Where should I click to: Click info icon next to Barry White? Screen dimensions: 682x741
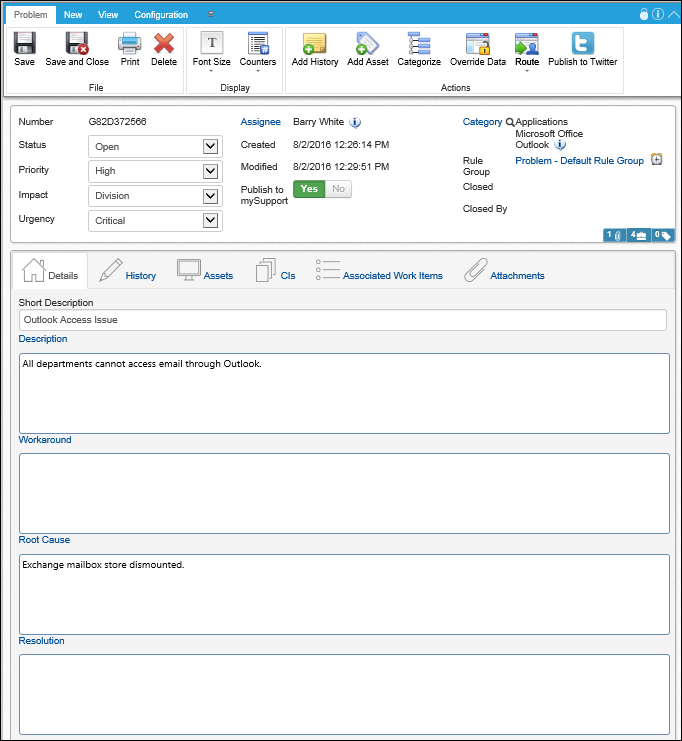pos(355,122)
